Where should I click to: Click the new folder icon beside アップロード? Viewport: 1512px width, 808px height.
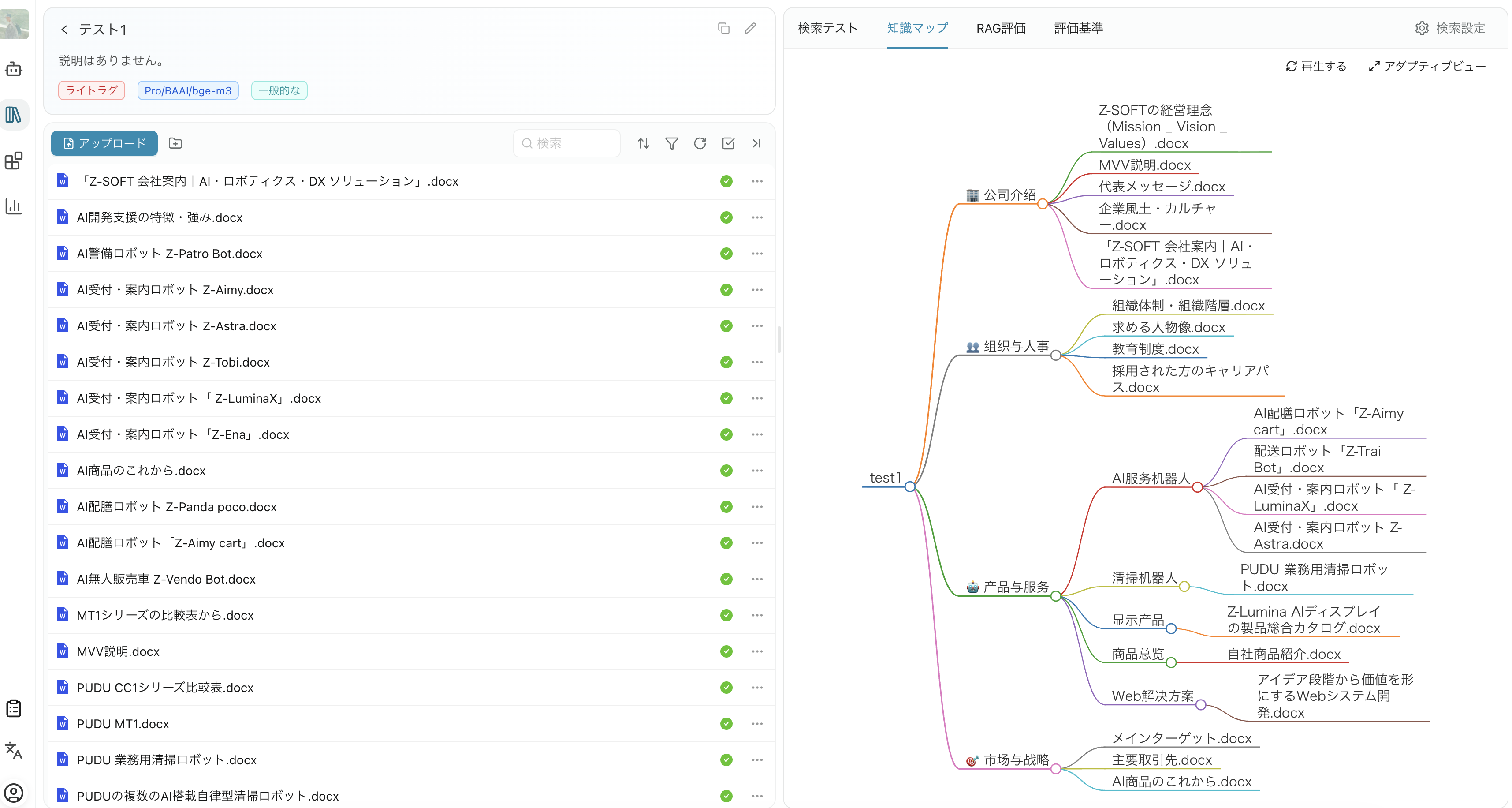coord(175,143)
